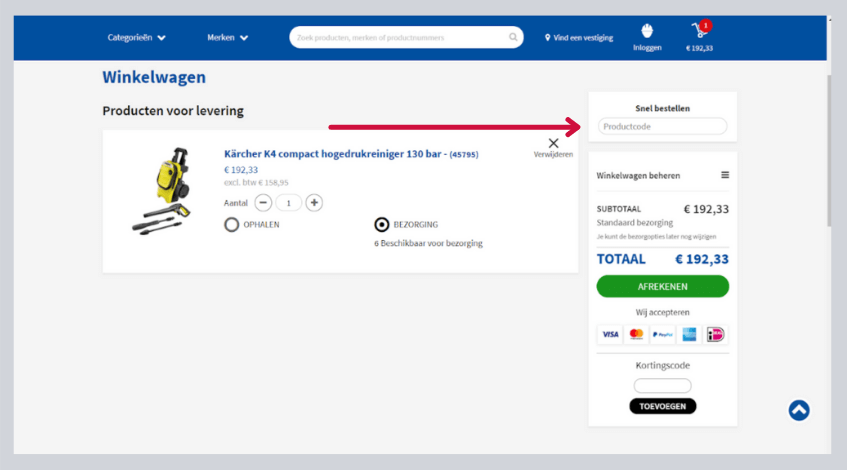Click the Verwijderen label
Viewport: 847px width, 470px height.
[553, 155]
